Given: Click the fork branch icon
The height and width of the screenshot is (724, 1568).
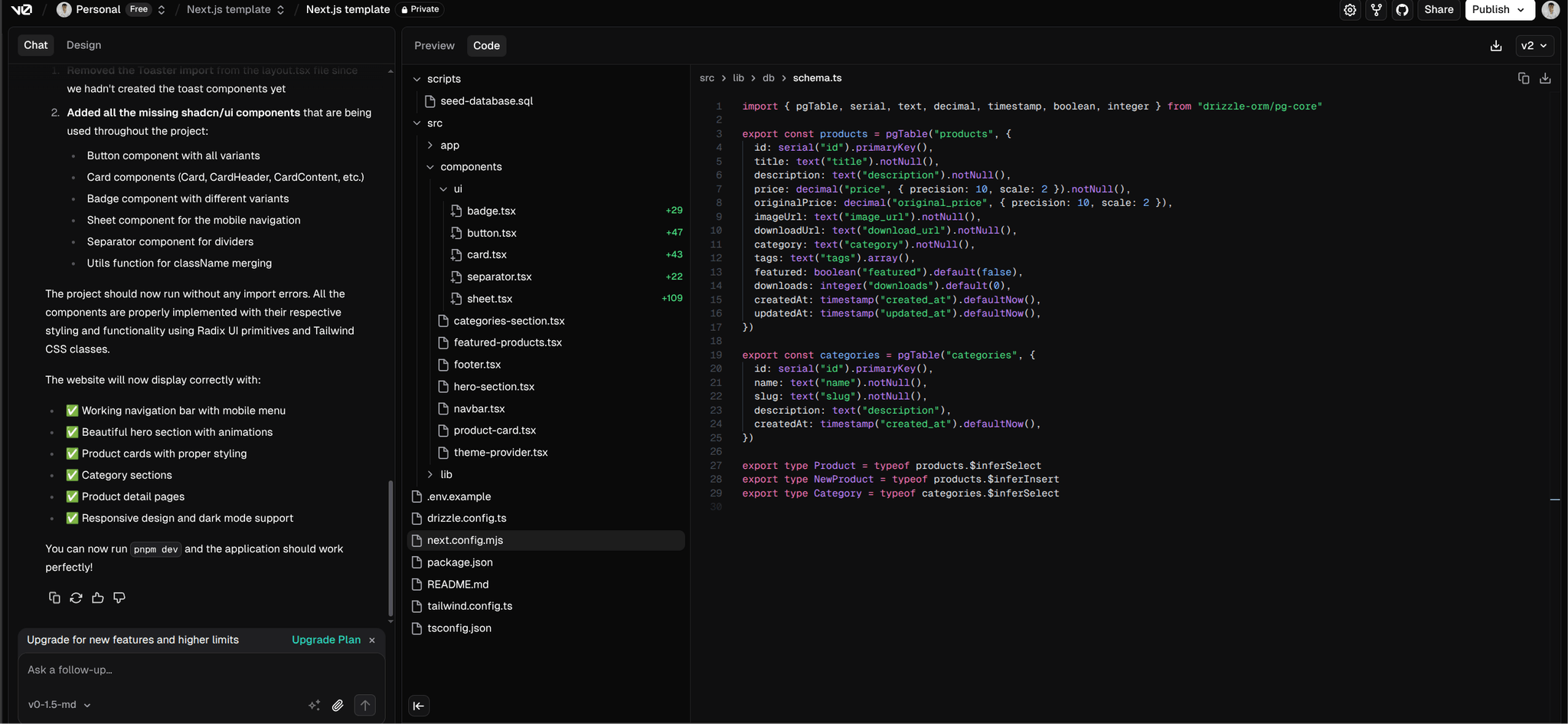Looking at the screenshot, I should tap(1376, 10).
